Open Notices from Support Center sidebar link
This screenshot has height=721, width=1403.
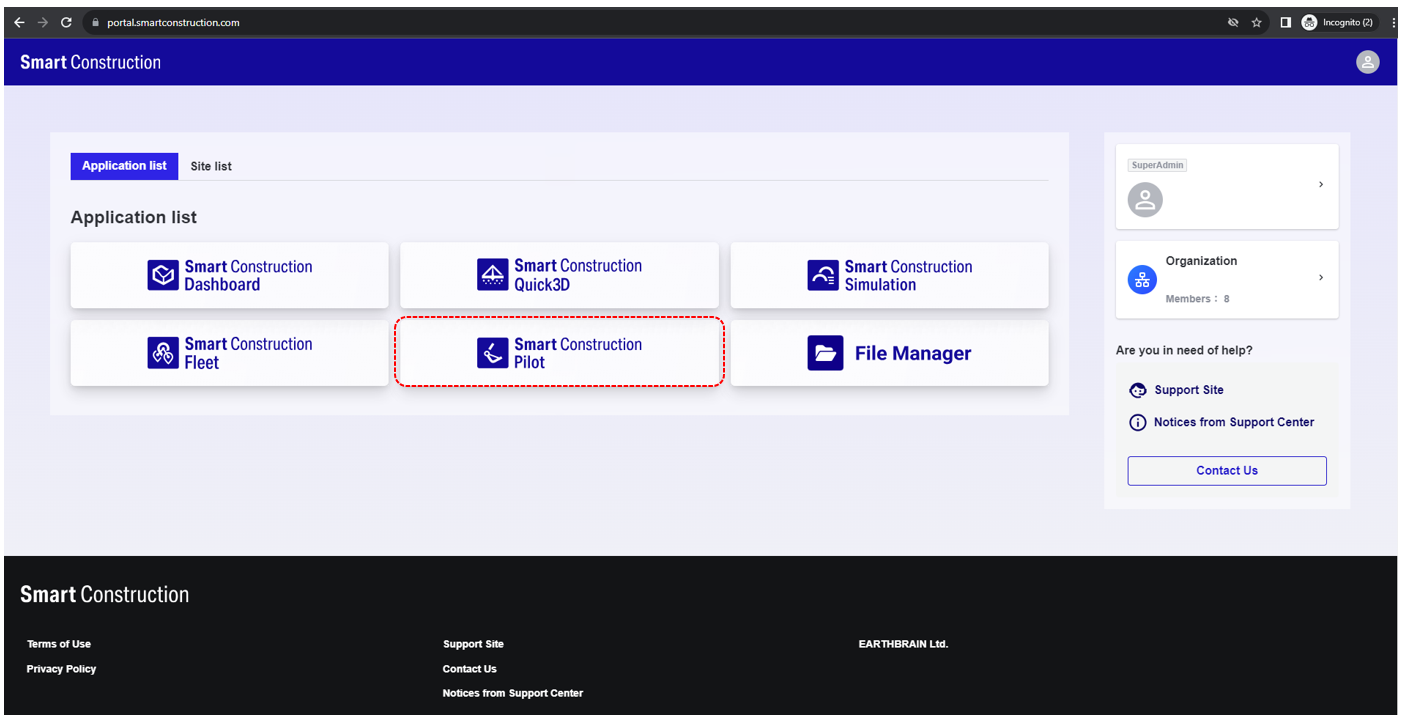(x=1234, y=422)
